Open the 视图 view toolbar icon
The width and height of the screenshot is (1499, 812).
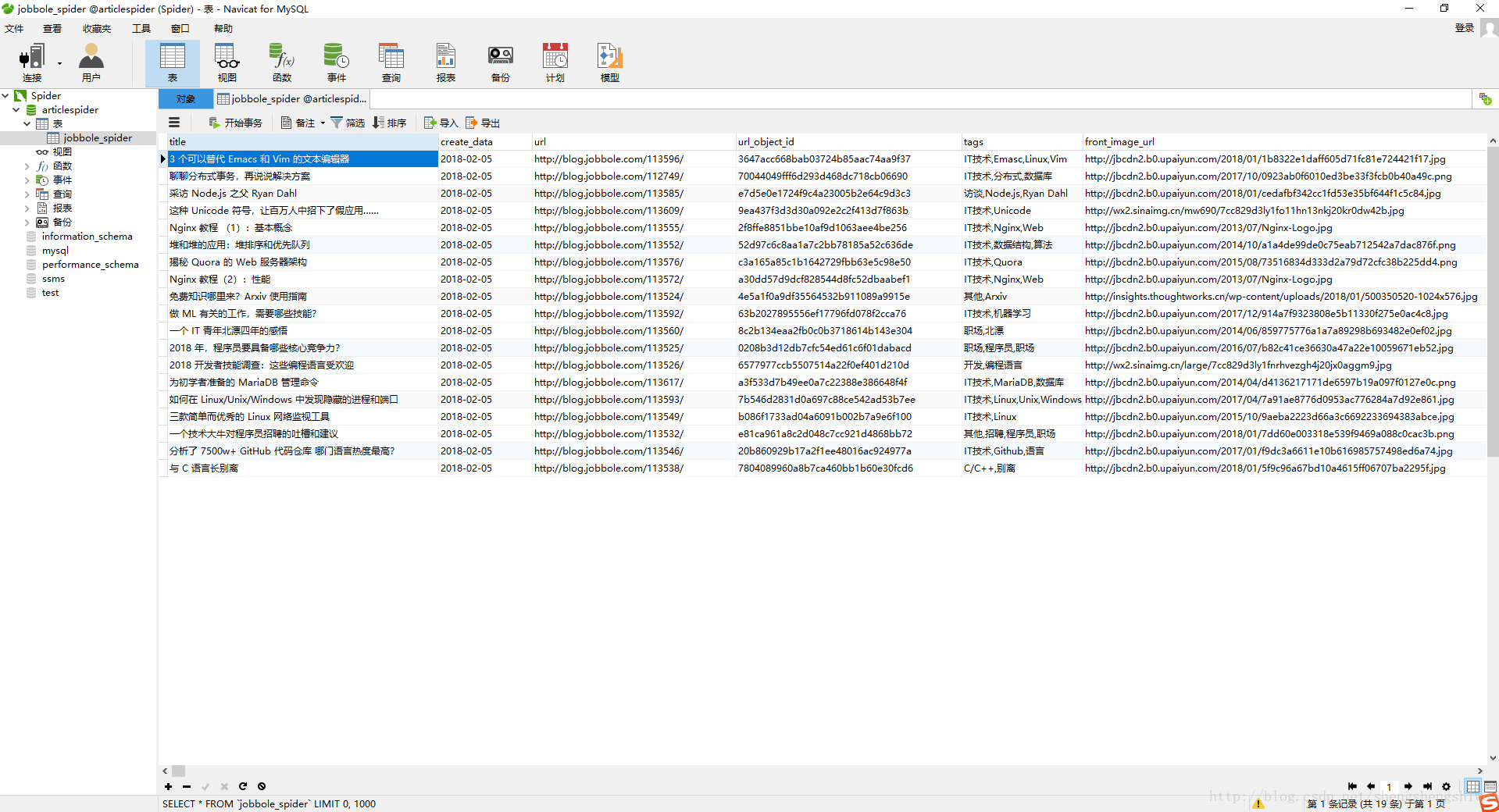point(227,62)
